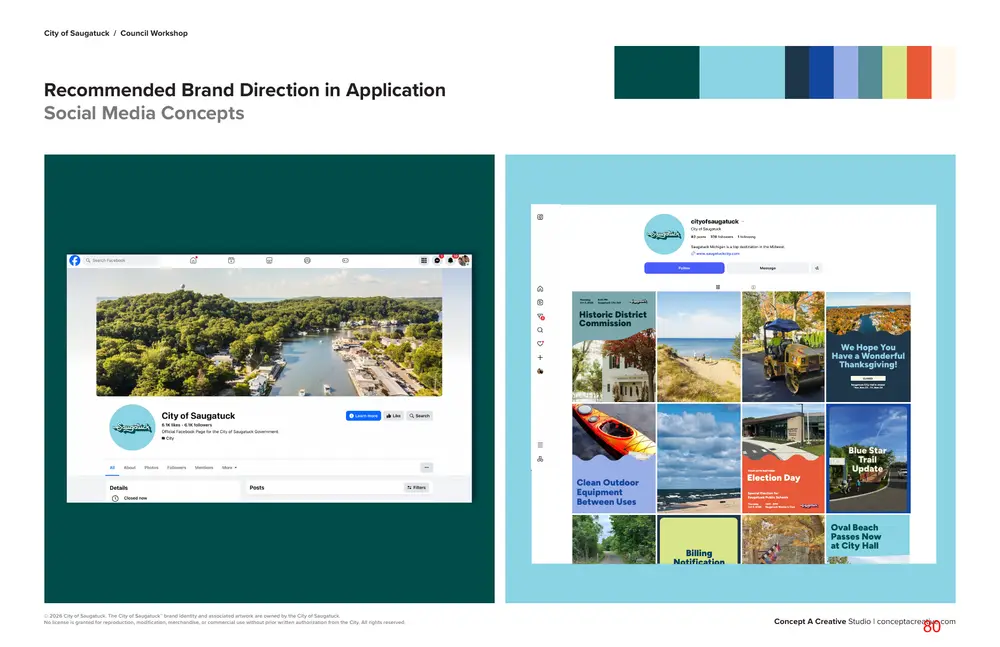Open the Instagram sidebar hamburger menu

(x=540, y=445)
